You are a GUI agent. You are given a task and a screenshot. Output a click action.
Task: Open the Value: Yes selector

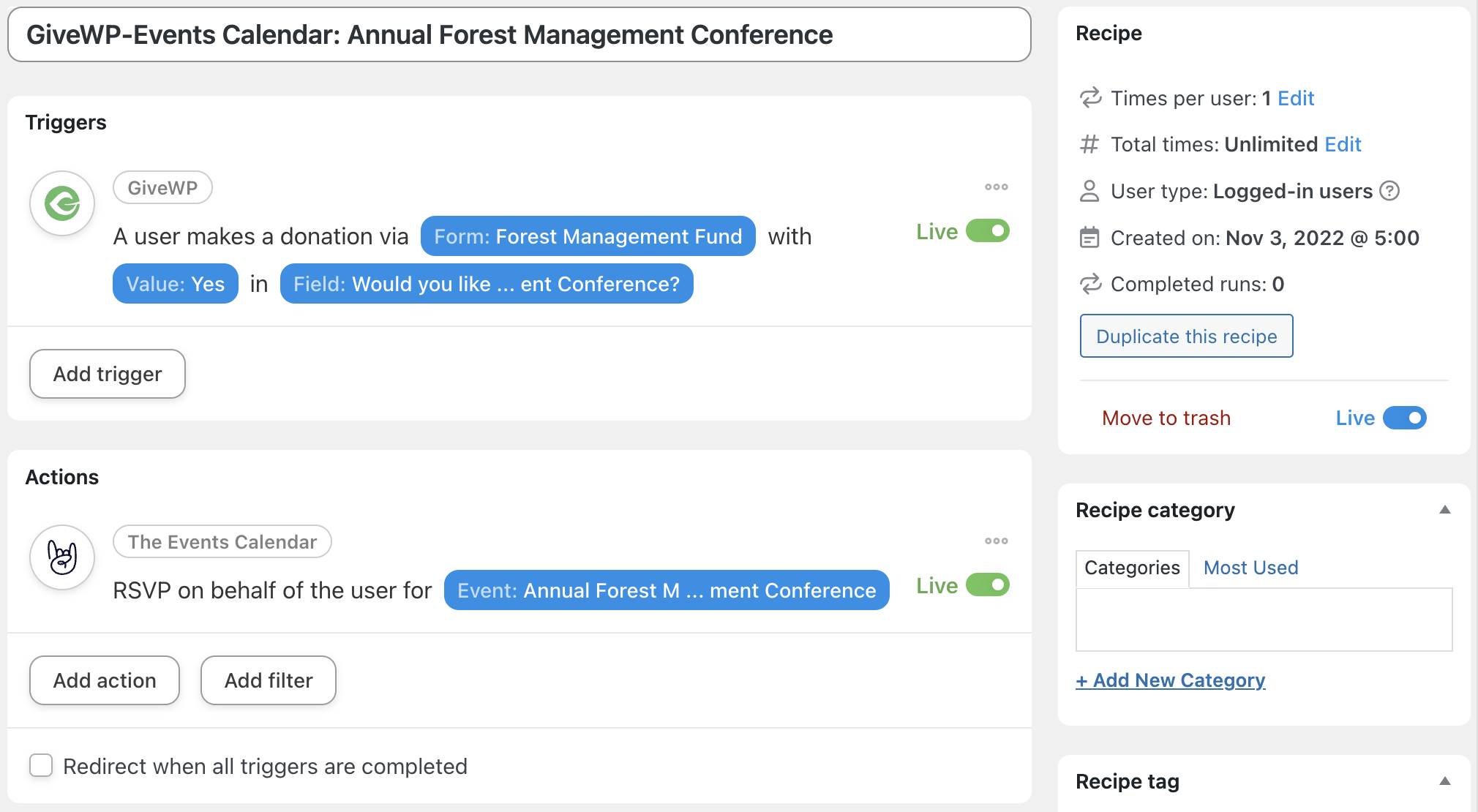click(x=176, y=284)
